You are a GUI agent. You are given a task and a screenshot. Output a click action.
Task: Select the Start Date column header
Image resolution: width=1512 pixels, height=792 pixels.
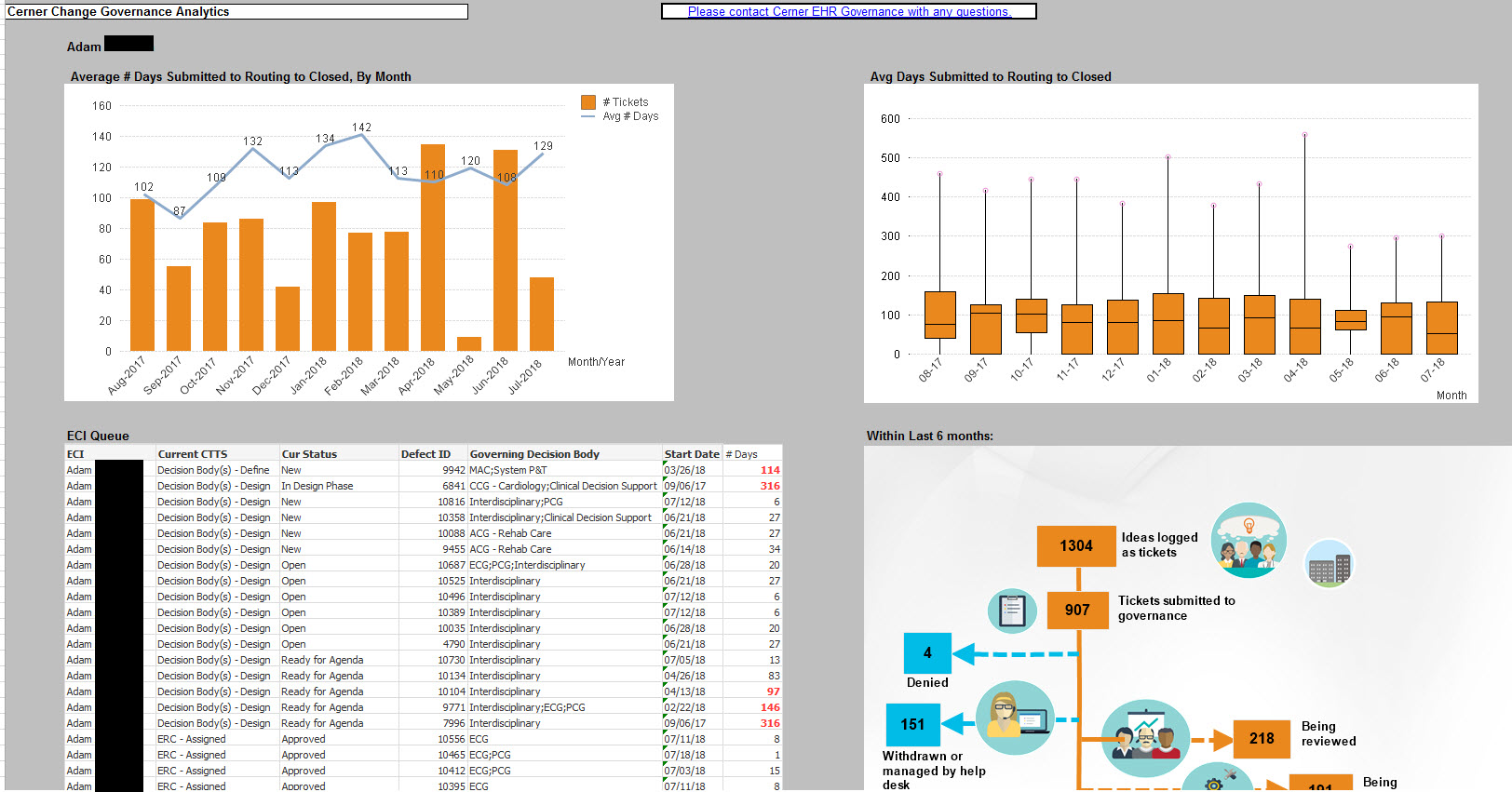pyautogui.click(x=692, y=454)
